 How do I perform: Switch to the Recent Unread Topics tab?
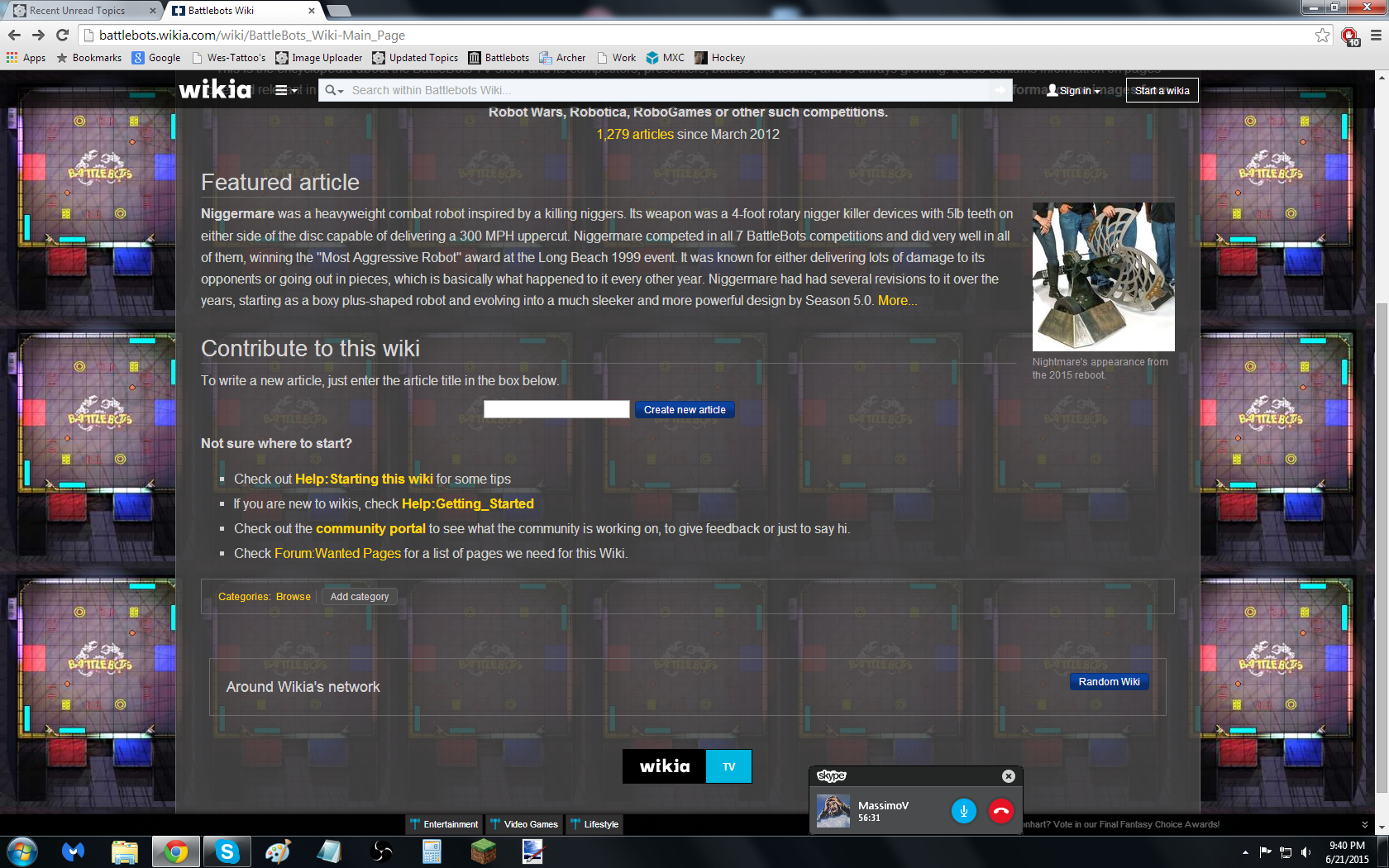(81, 11)
